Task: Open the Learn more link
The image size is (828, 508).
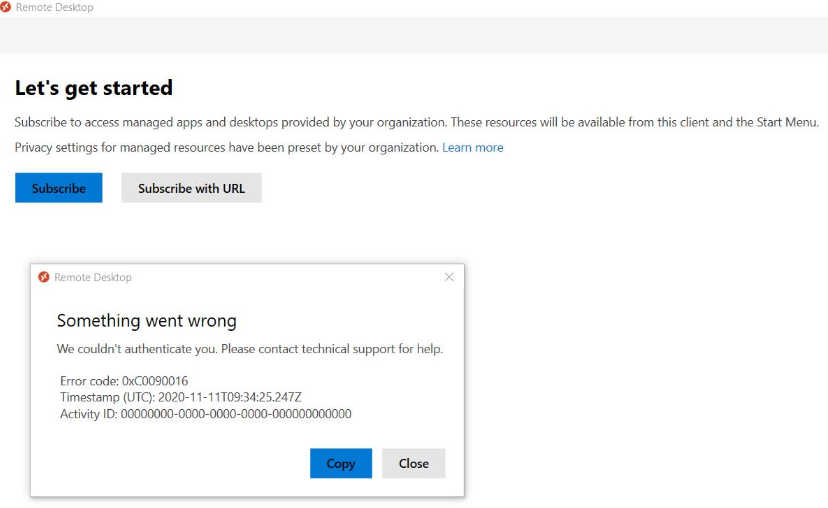Action: pos(473,147)
